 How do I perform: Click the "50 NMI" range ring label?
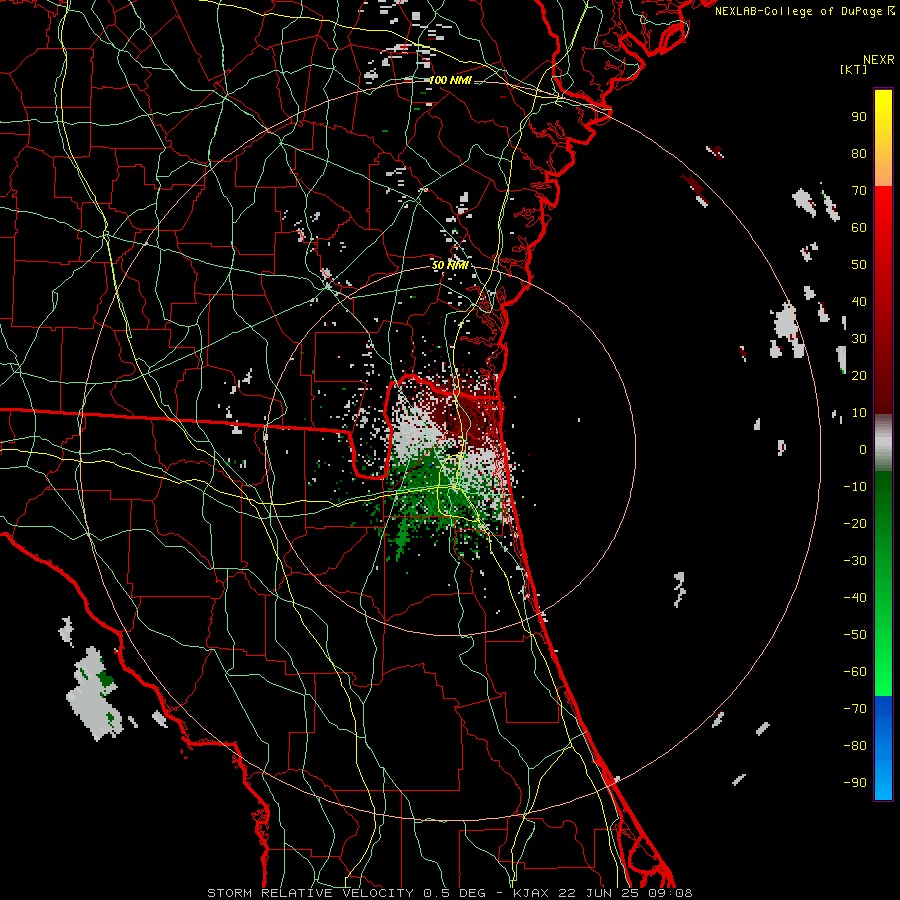(450, 265)
